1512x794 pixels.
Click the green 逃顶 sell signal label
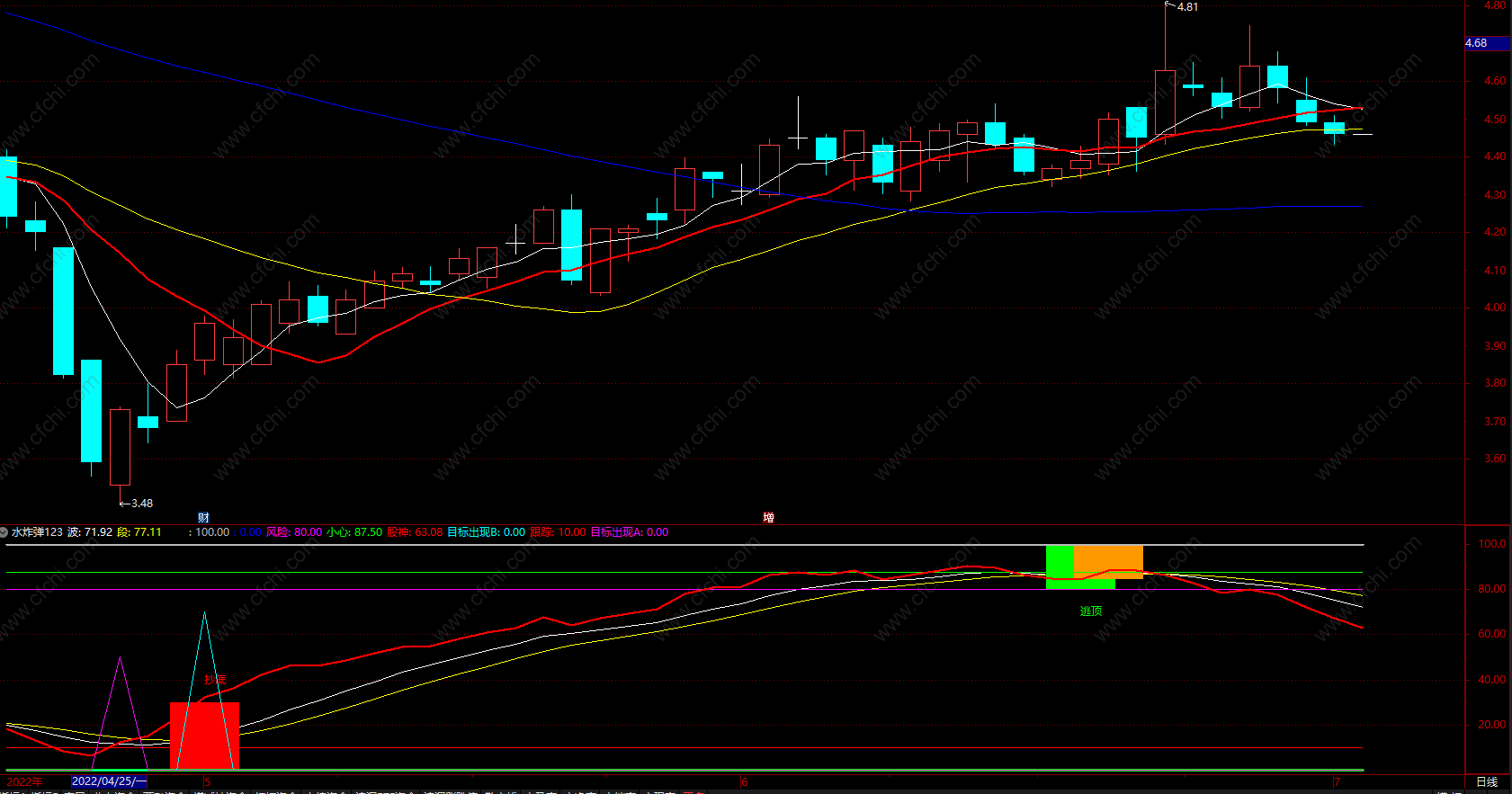point(1091,611)
